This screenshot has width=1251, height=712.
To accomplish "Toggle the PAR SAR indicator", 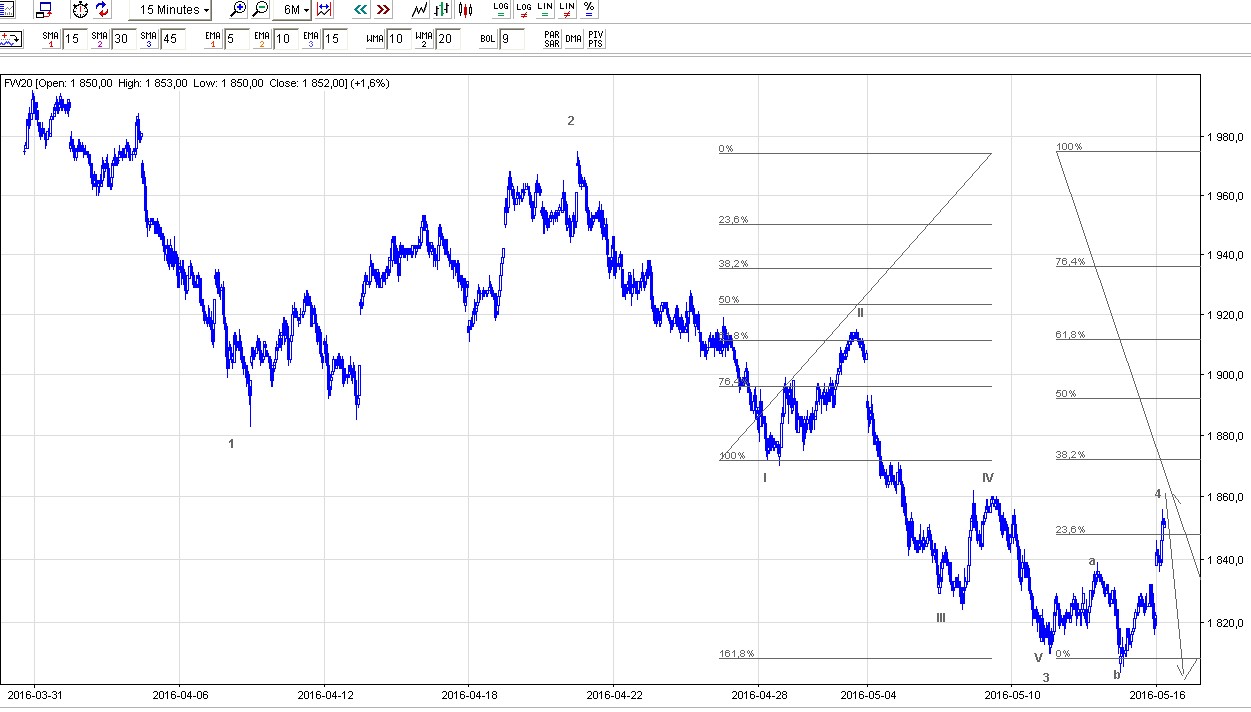I will (x=552, y=40).
